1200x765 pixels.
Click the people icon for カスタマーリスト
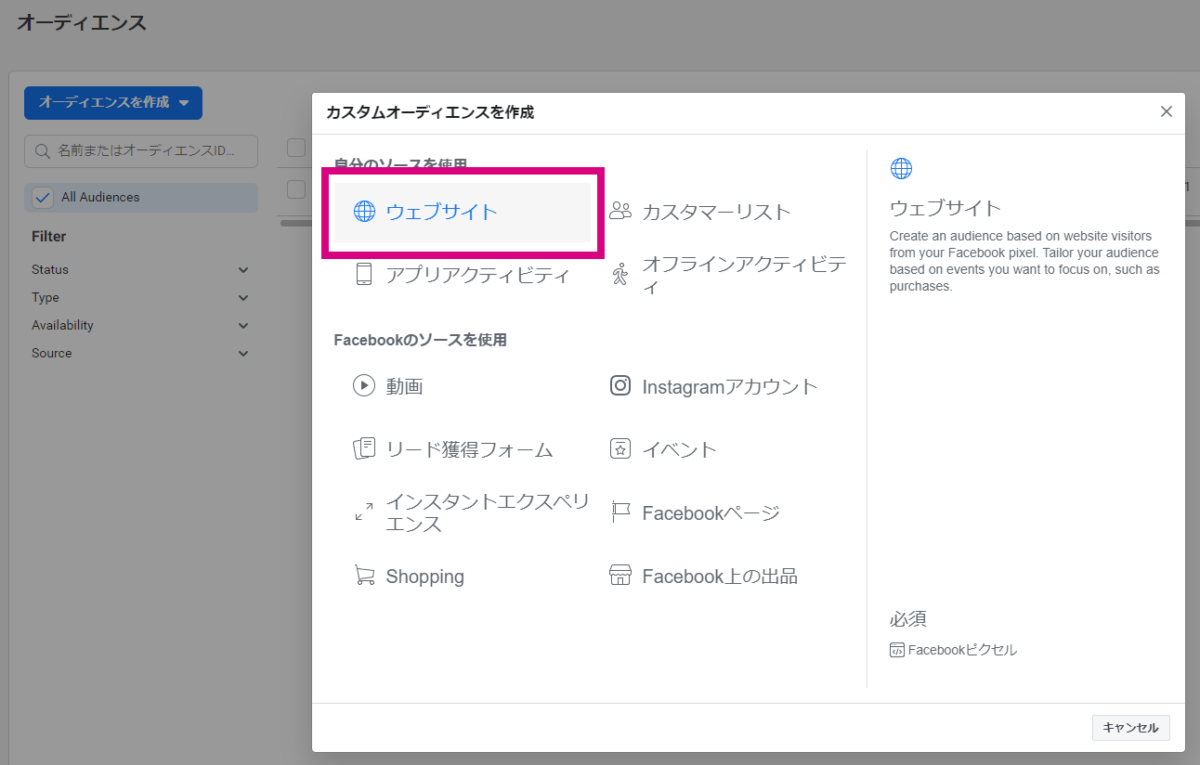click(620, 211)
